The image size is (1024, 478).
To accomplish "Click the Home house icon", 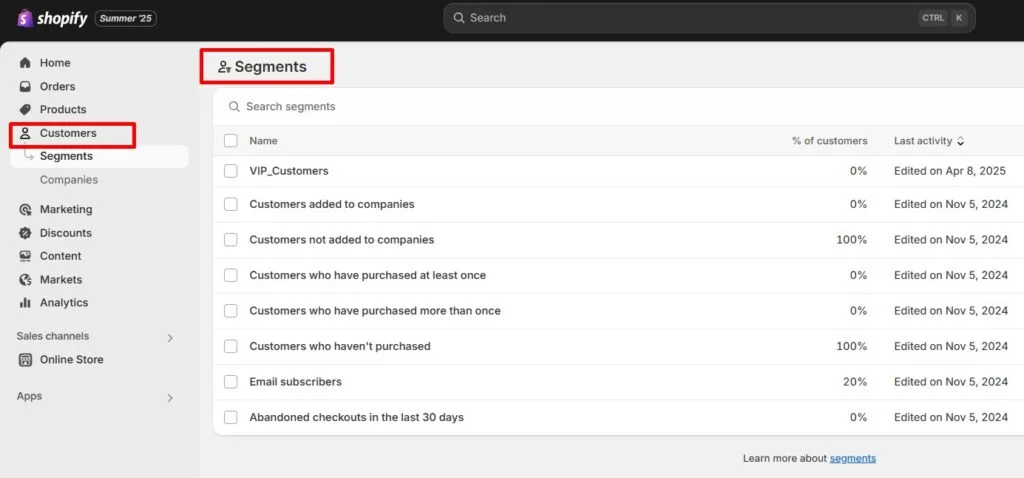I will click(x=25, y=63).
